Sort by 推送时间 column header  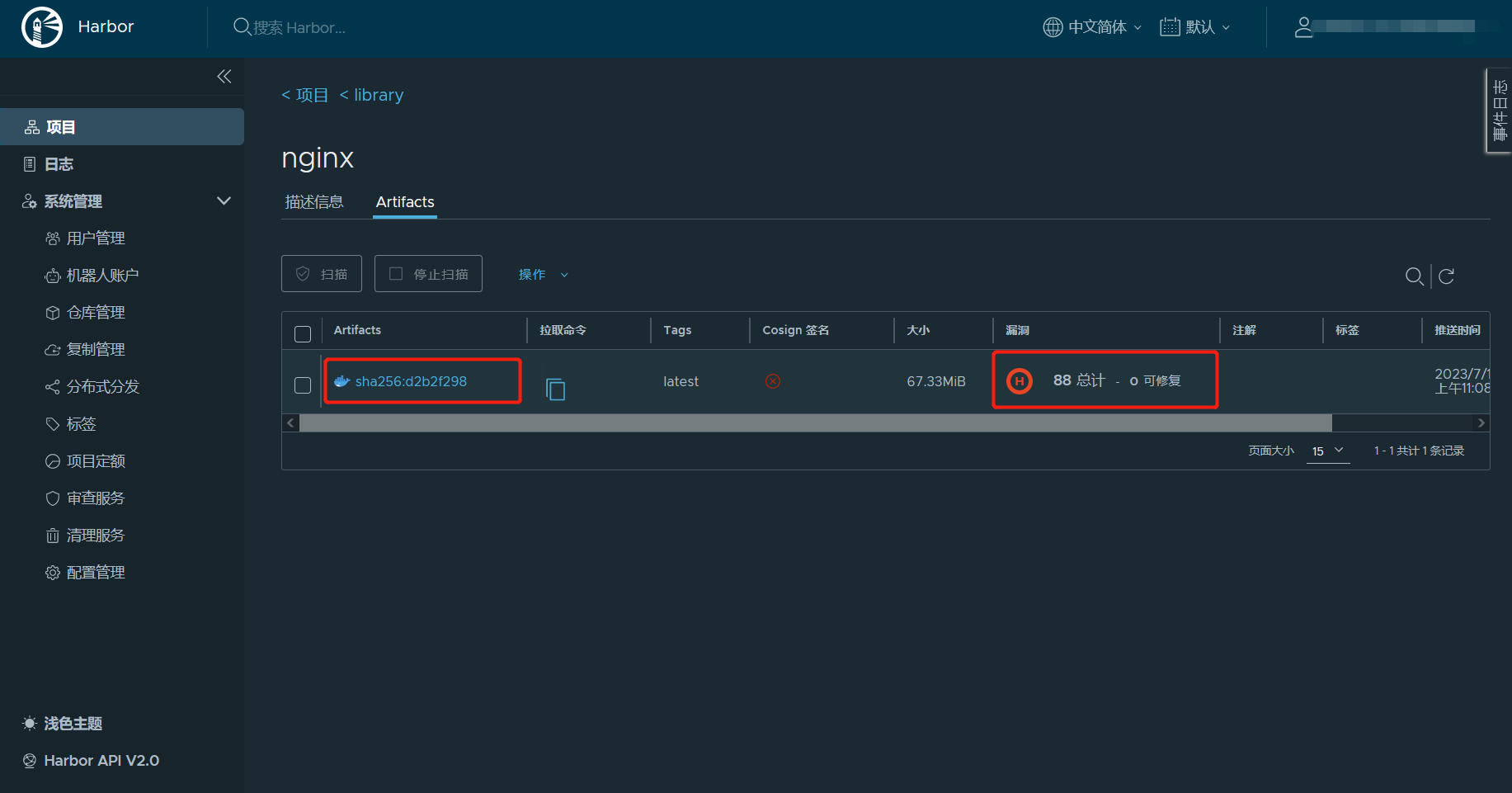[x=1458, y=330]
